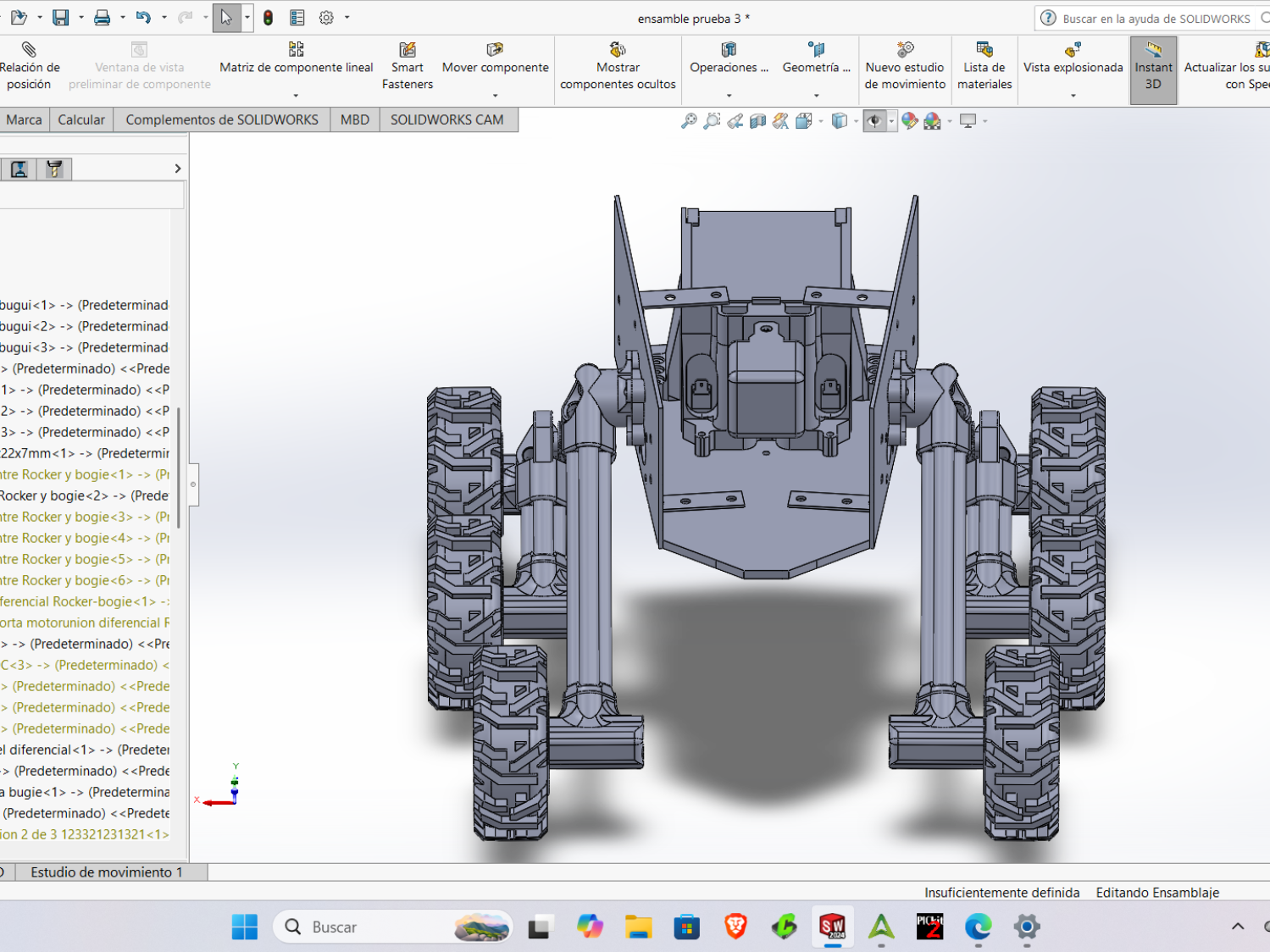Click the Display Style icon

840,121
